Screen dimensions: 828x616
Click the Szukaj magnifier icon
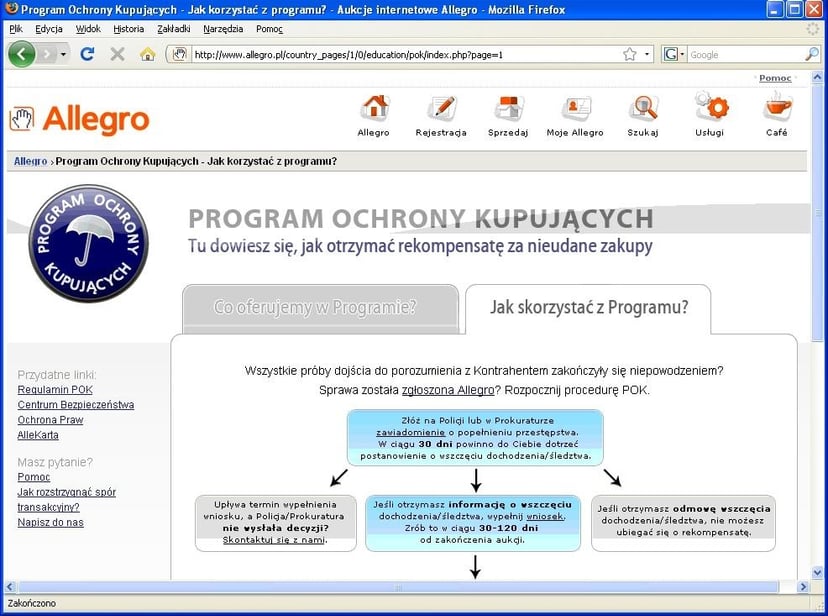[x=643, y=108]
